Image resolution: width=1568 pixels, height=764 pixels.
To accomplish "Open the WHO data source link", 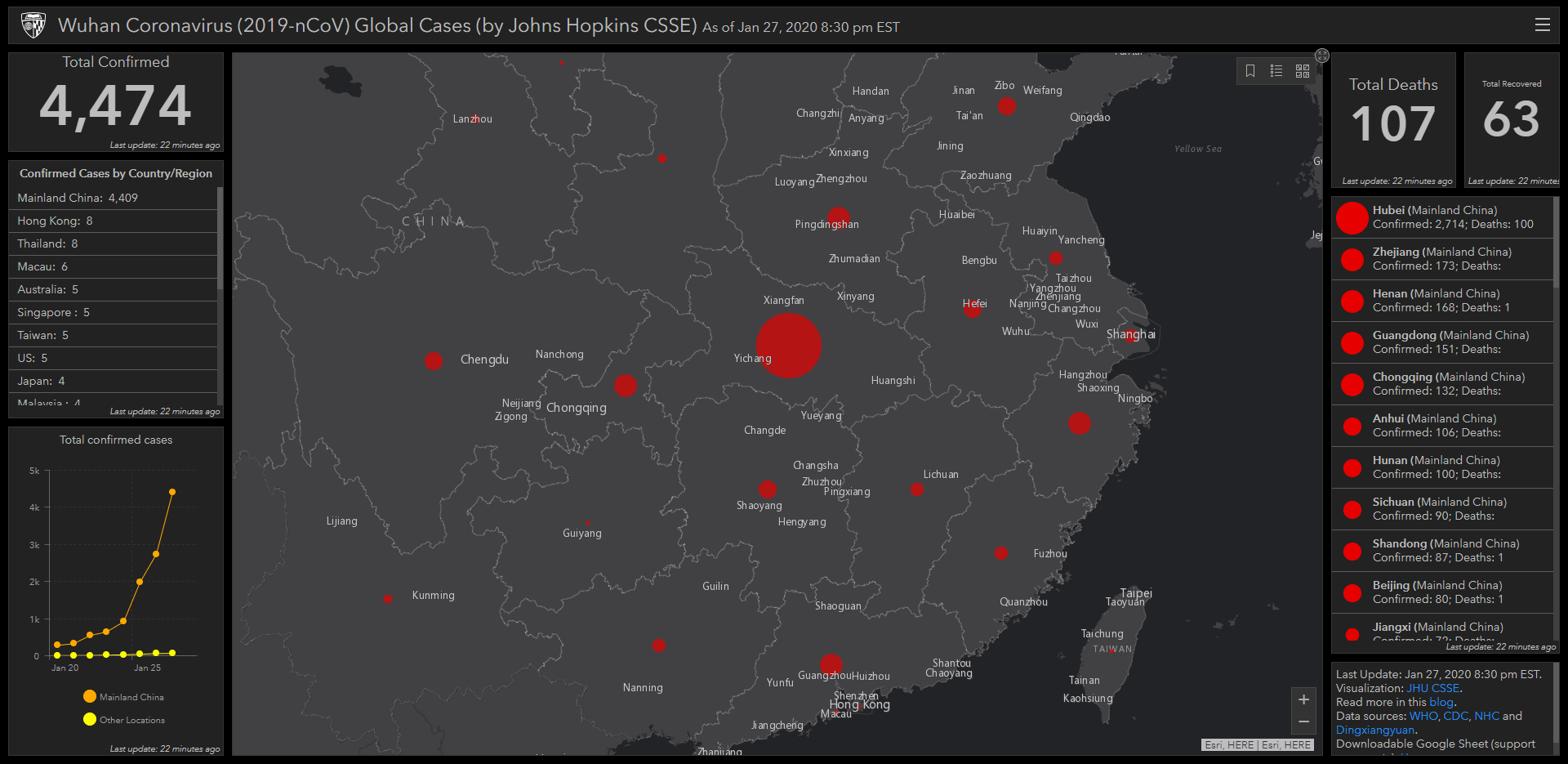I will 1423,716.
